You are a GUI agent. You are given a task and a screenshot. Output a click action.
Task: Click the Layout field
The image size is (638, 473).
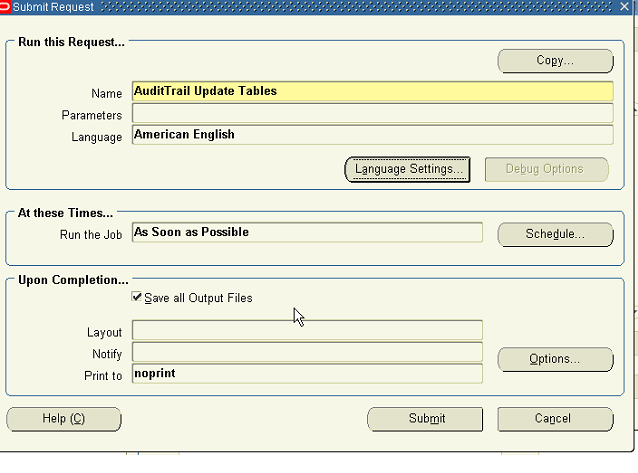point(306,331)
